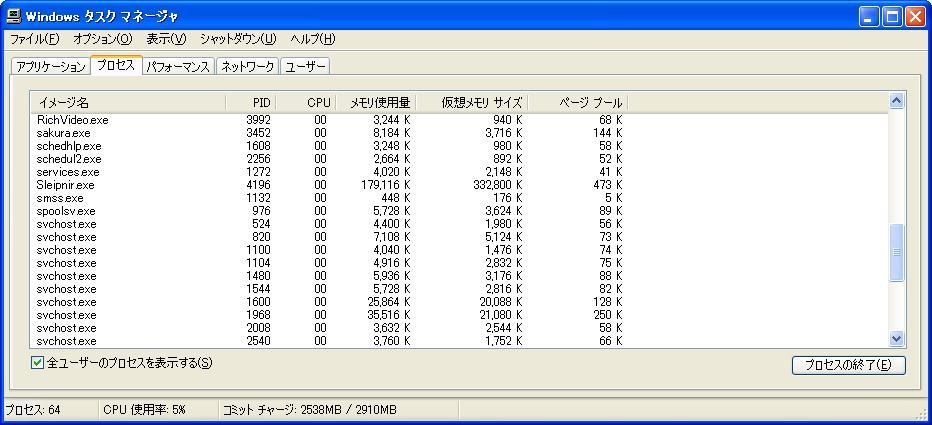Click memory usage value 448 K

(395, 198)
